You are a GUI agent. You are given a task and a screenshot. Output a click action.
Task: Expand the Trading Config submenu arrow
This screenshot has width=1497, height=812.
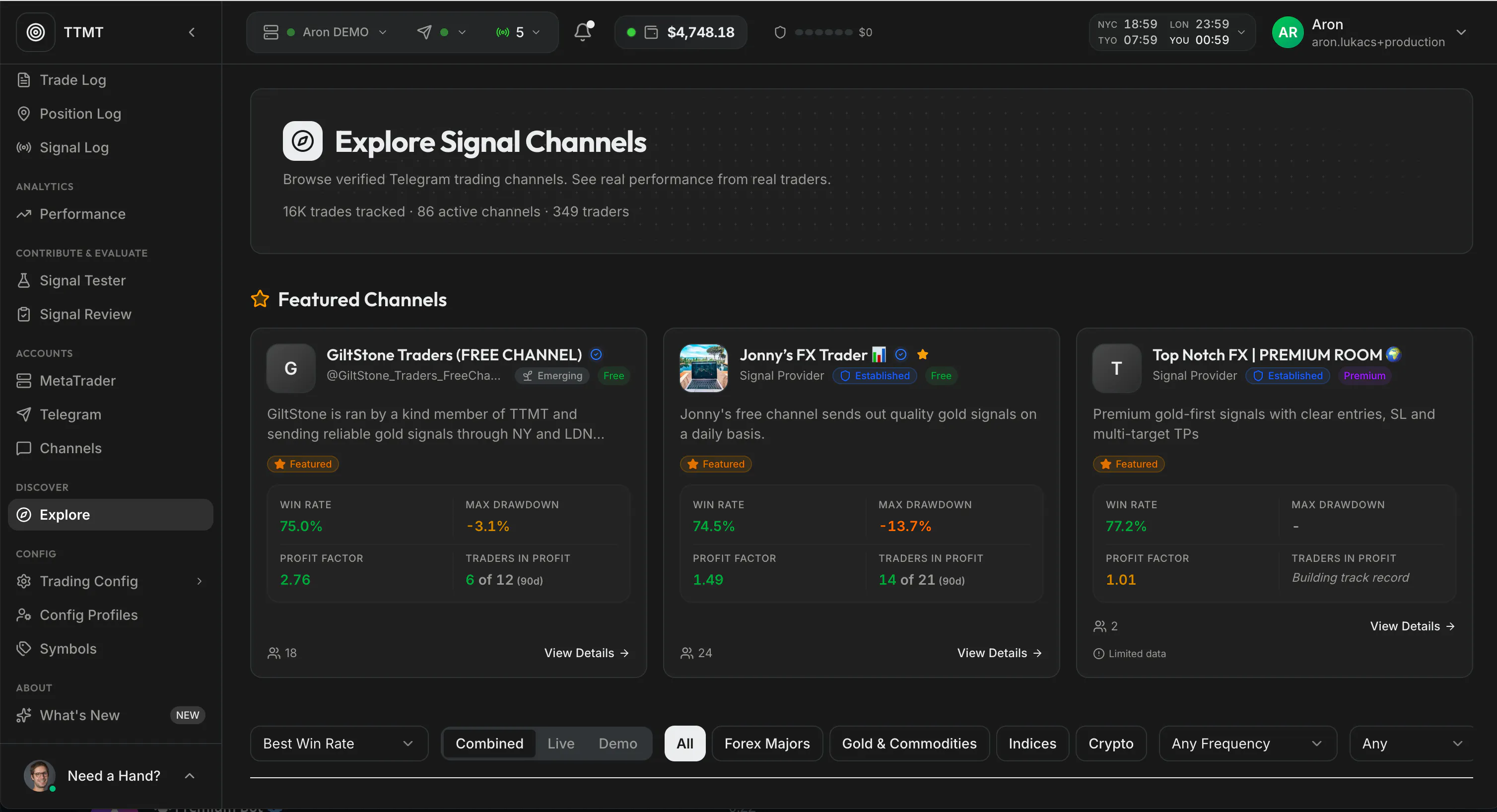tap(200, 581)
